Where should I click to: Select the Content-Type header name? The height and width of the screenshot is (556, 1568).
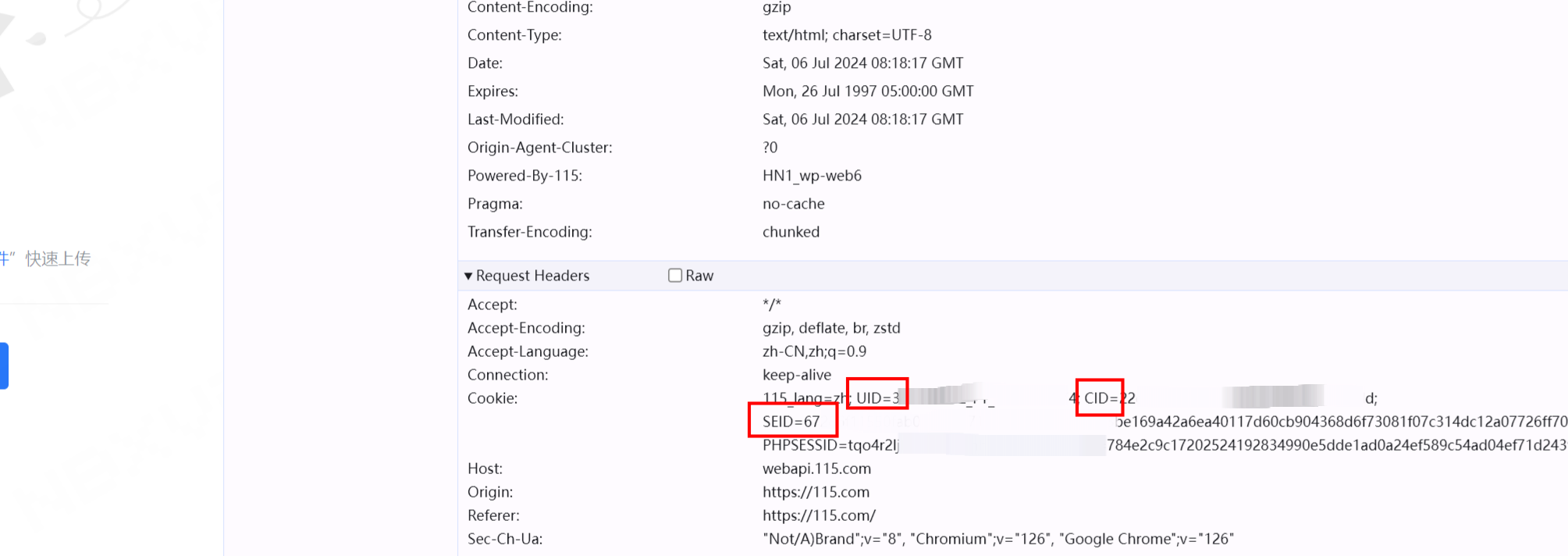click(x=514, y=35)
